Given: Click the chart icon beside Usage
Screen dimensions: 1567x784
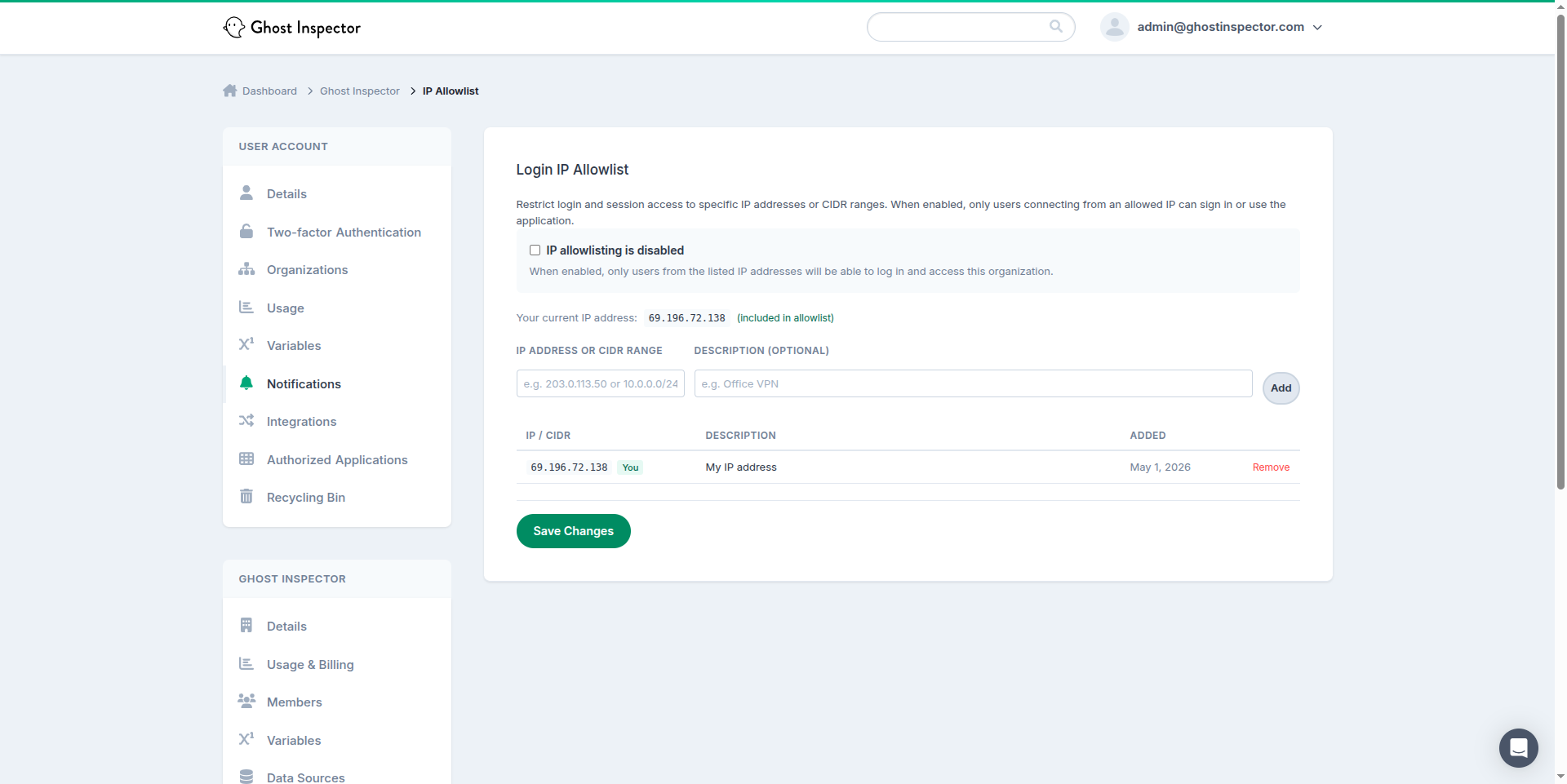Looking at the screenshot, I should click(246, 308).
